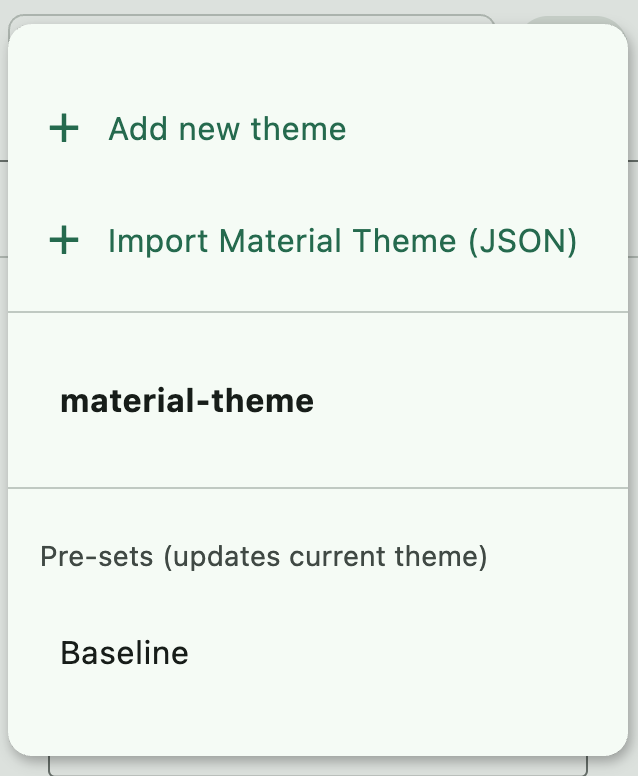Click the outlined box below the menu
Viewport: 638px width, 776px height.
(x=318, y=765)
